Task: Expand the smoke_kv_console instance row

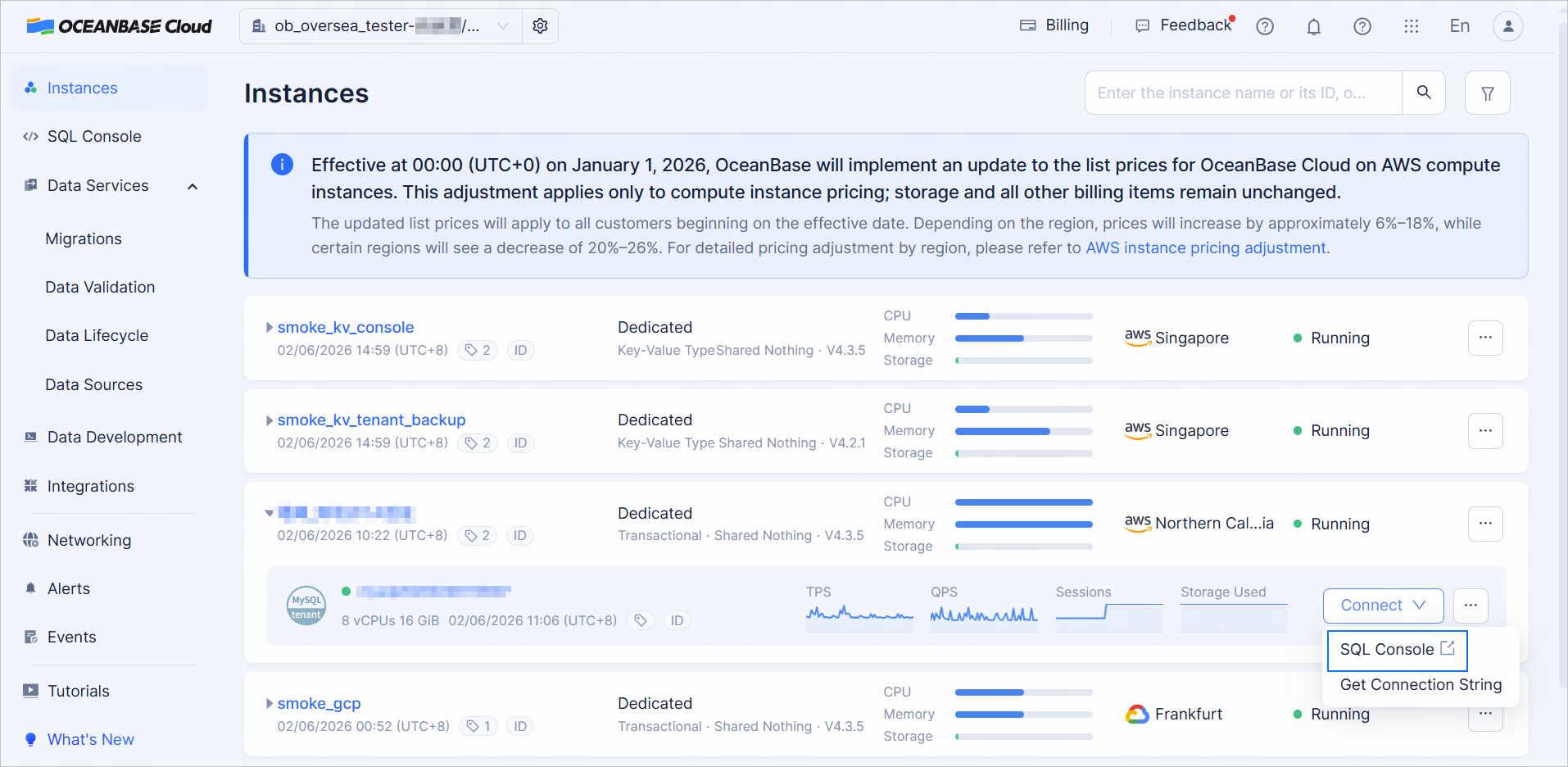Action: (270, 328)
